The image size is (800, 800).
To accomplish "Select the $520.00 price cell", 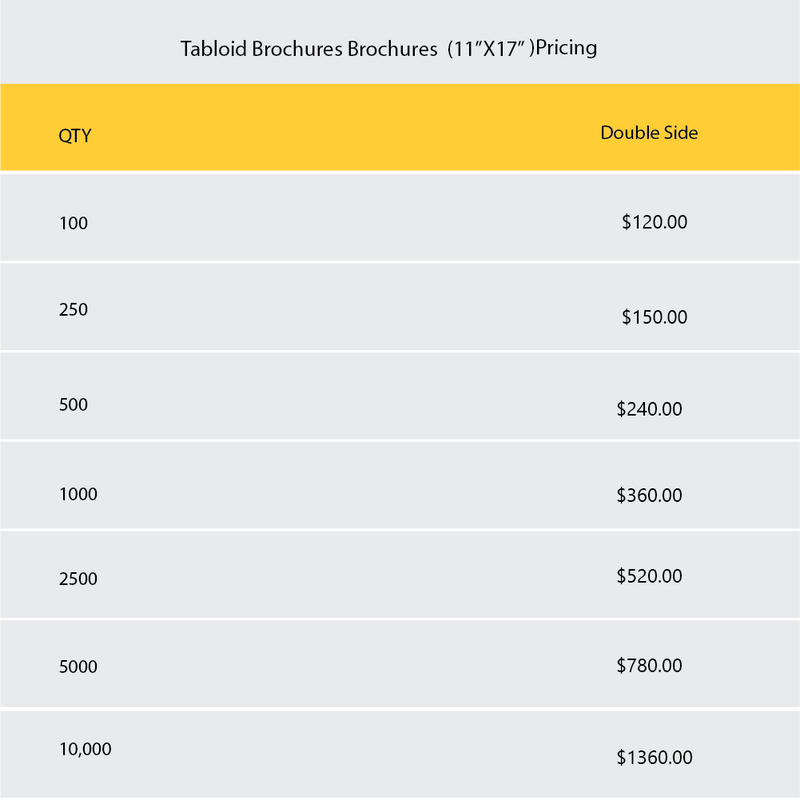I will 650,576.
